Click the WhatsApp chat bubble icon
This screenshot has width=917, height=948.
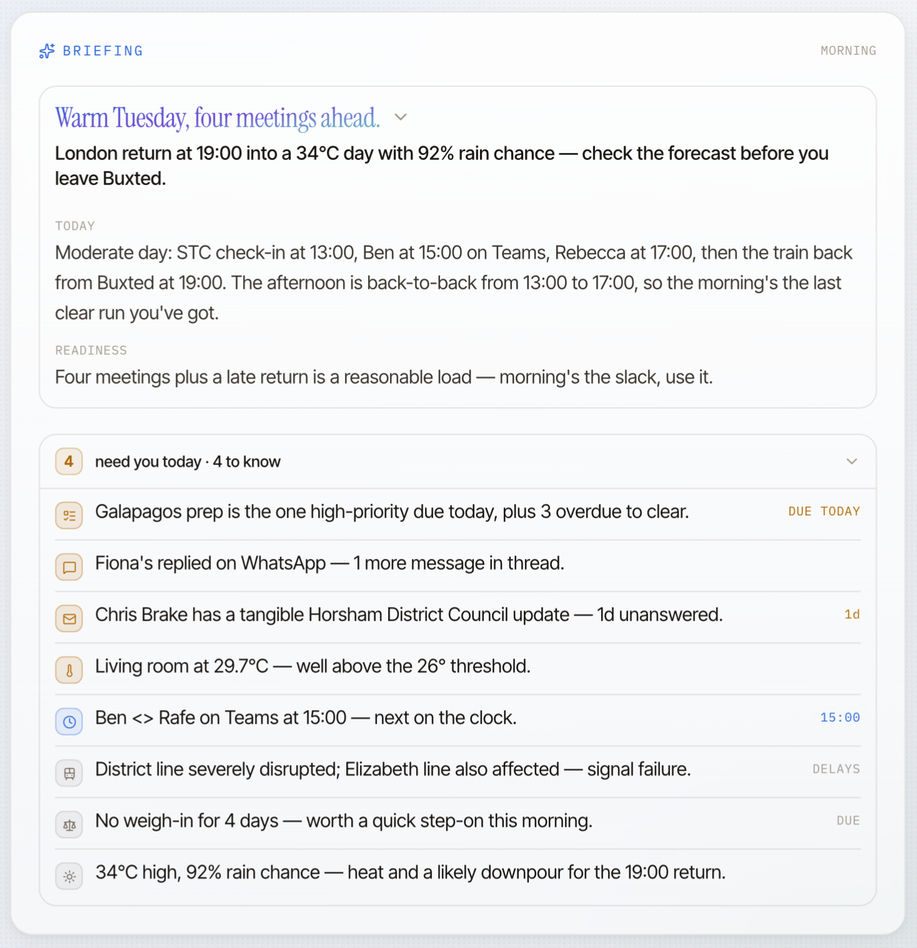[x=69, y=567]
